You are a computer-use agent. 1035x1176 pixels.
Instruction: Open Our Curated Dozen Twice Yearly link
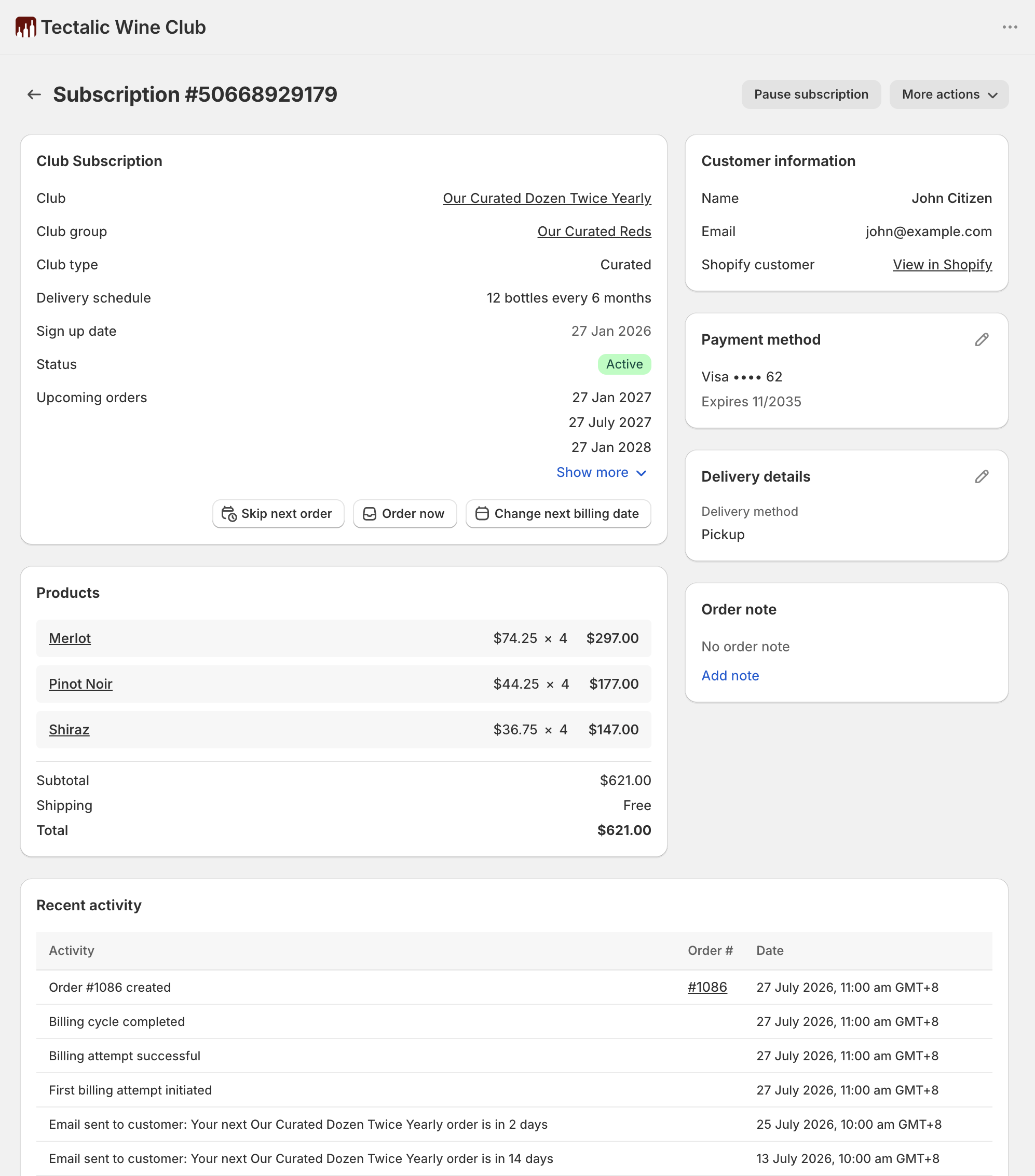[x=547, y=198]
